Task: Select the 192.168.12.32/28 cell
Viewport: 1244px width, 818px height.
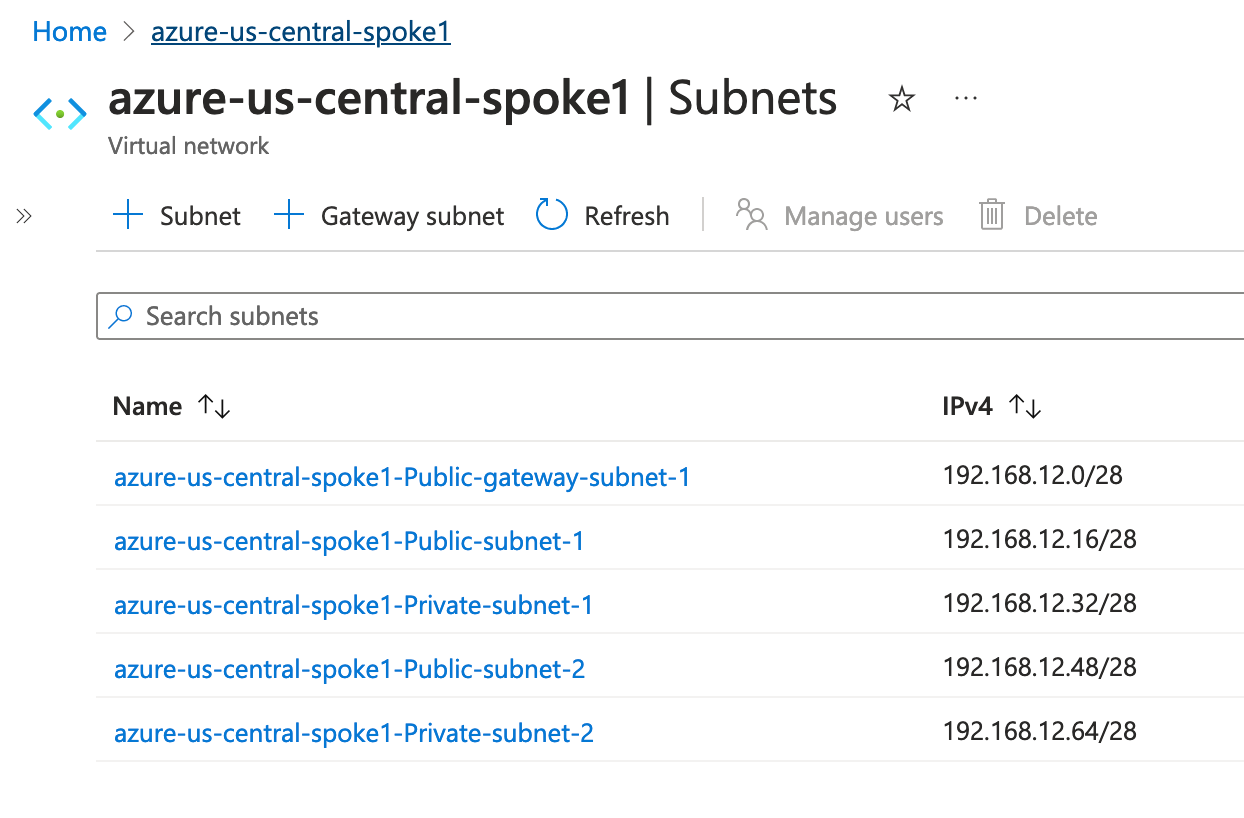Action: tap(1039, 603)
